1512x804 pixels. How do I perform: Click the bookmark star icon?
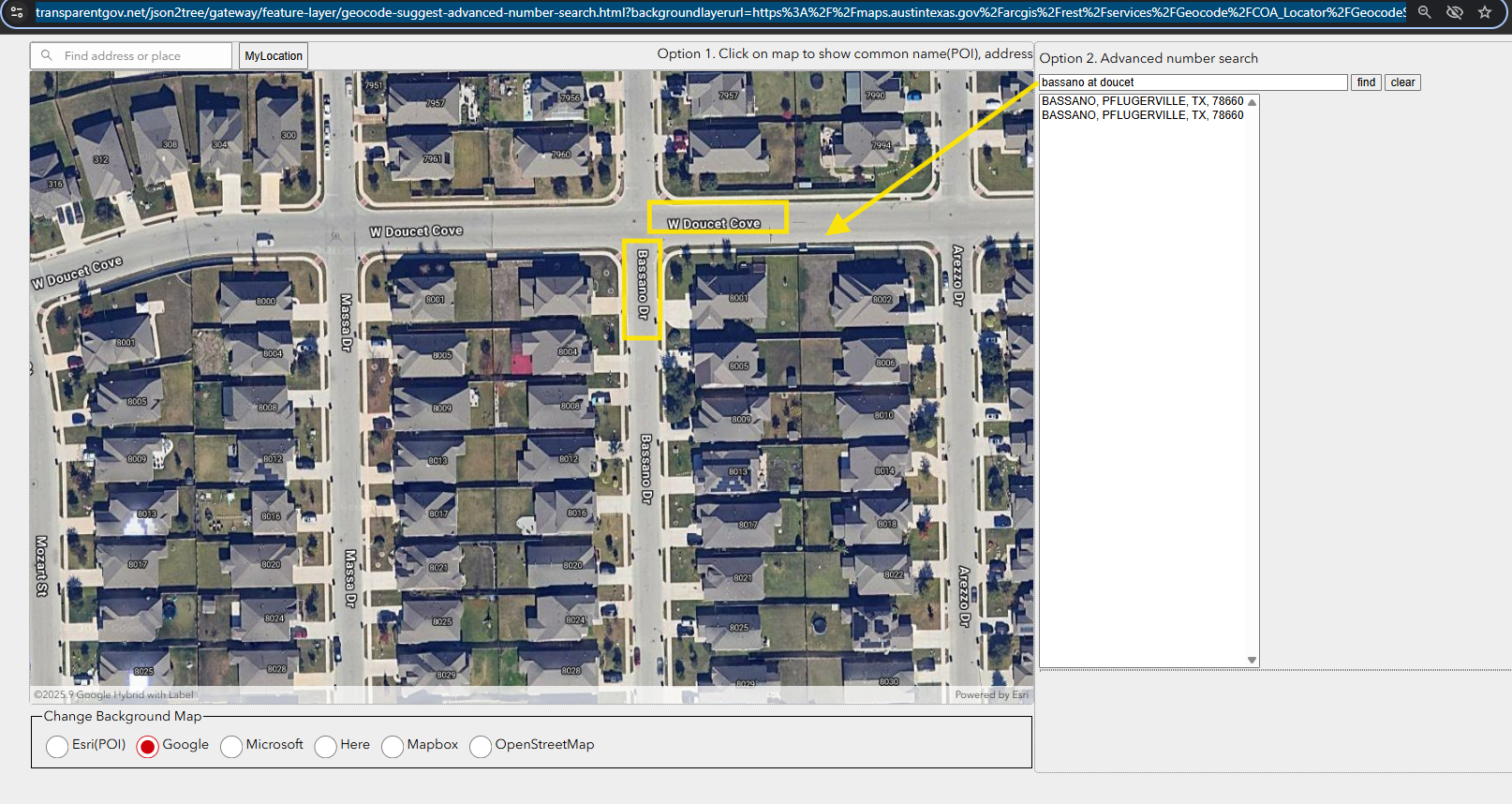click(x=1485, y=12)
